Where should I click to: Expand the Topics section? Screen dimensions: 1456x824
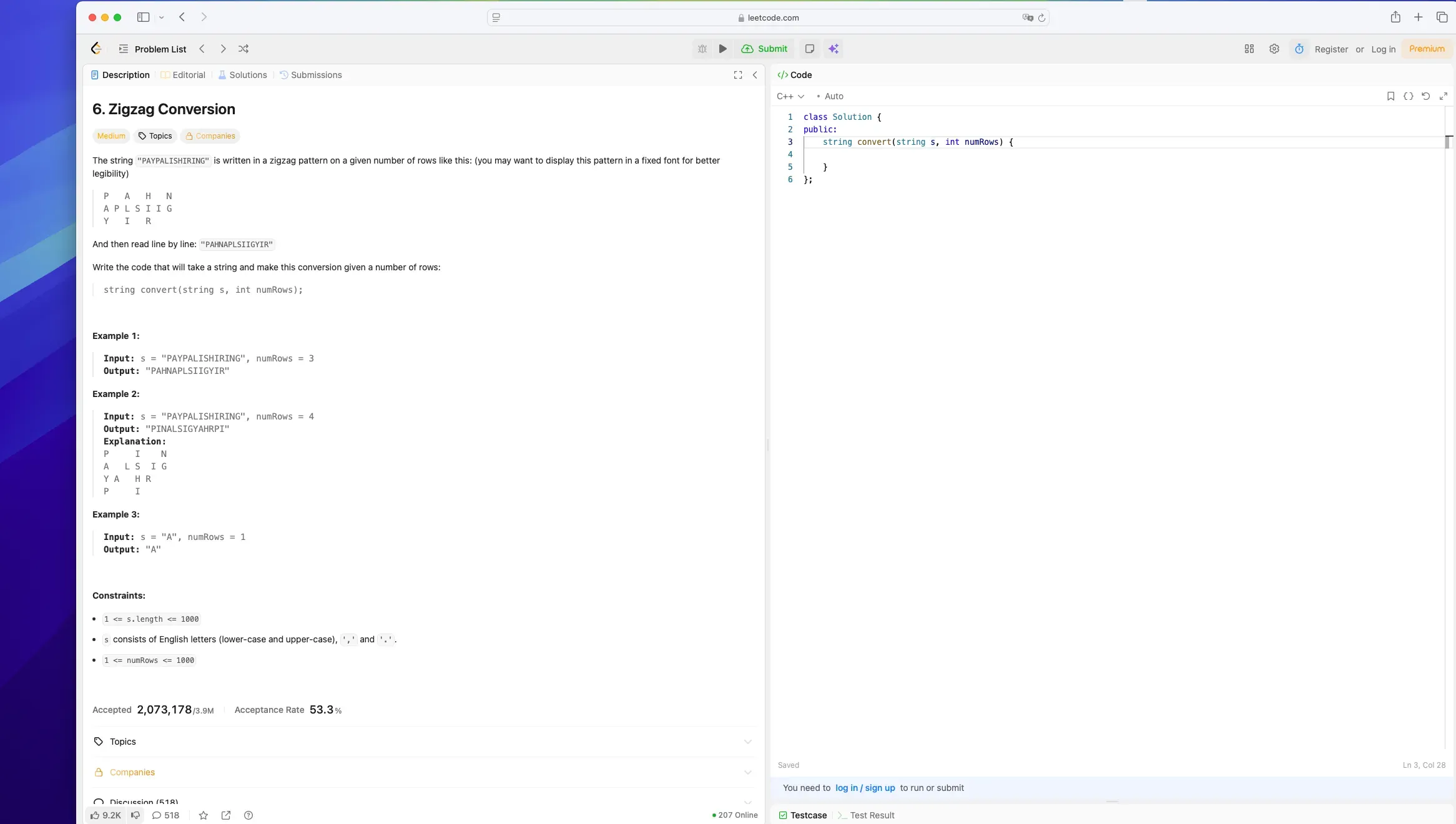pos(747,742)
